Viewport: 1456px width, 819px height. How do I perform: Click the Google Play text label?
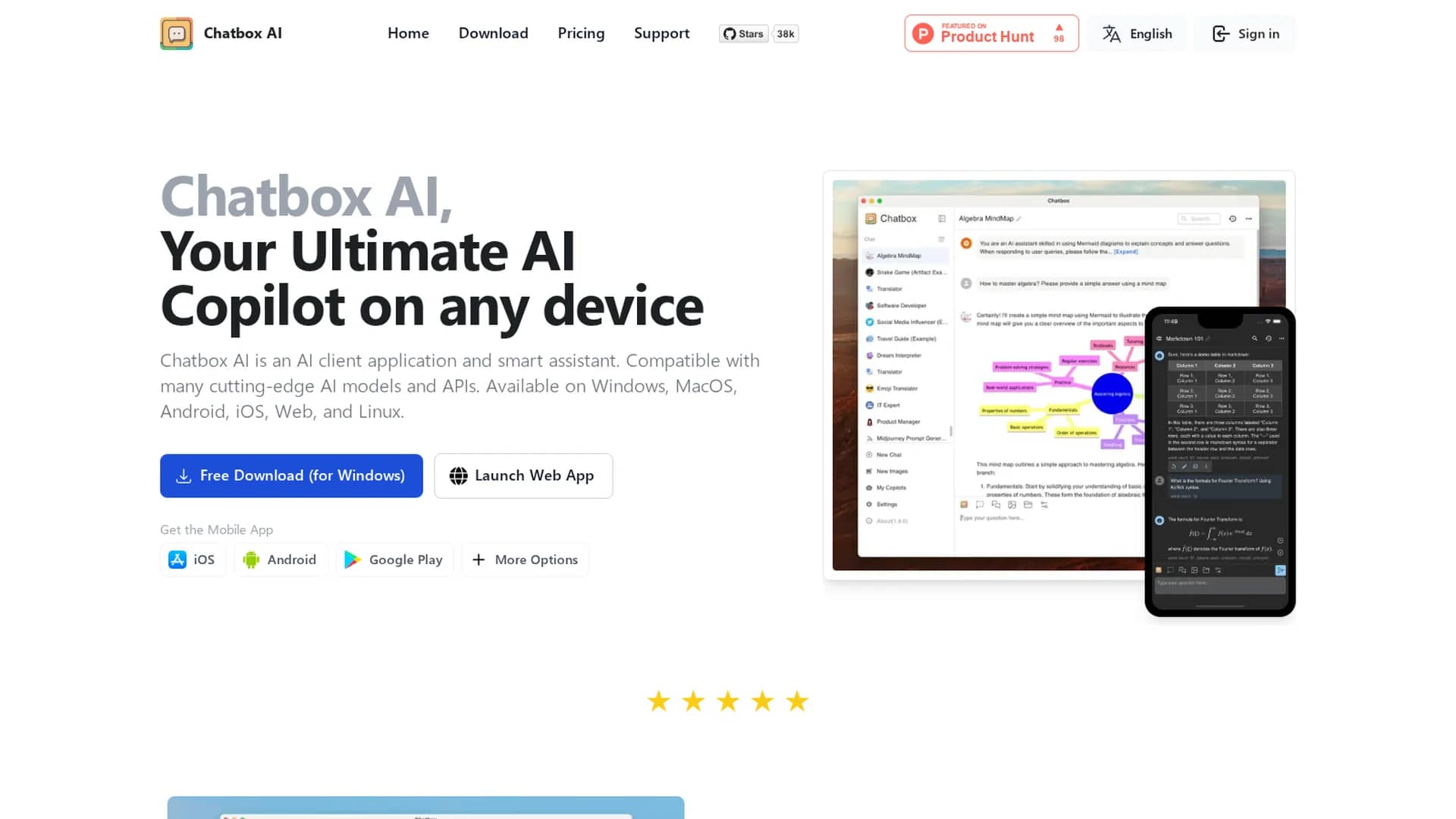click(406, 560)
